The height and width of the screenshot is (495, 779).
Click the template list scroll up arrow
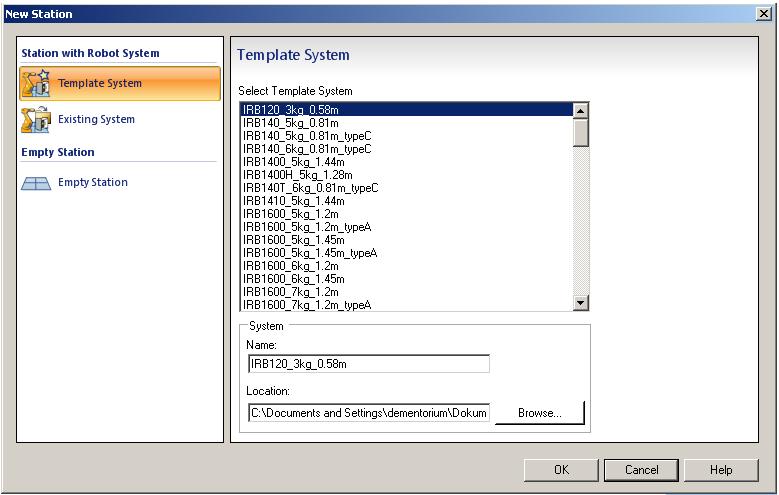coord(580,111)
